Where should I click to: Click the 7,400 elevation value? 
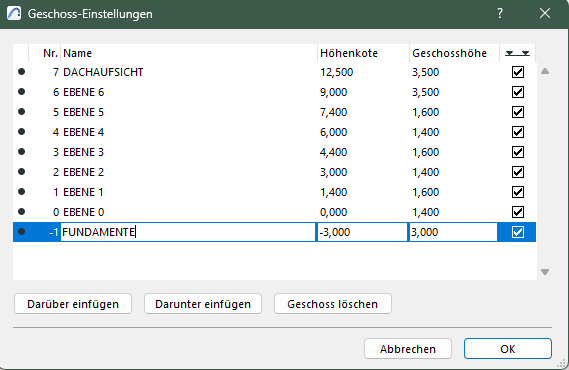(x=333, y=112)
